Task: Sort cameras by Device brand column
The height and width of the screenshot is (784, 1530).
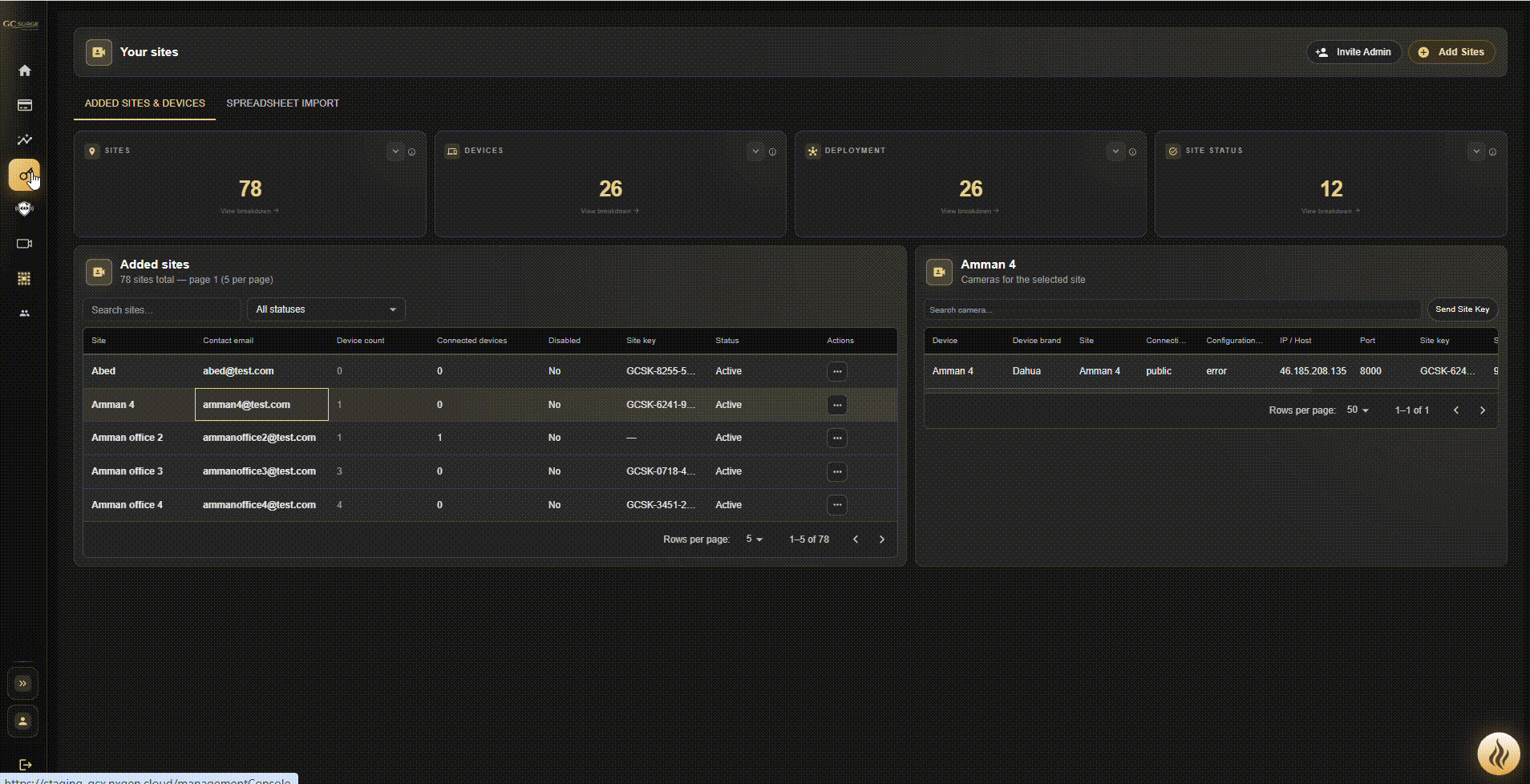Action: (1036, 341)
